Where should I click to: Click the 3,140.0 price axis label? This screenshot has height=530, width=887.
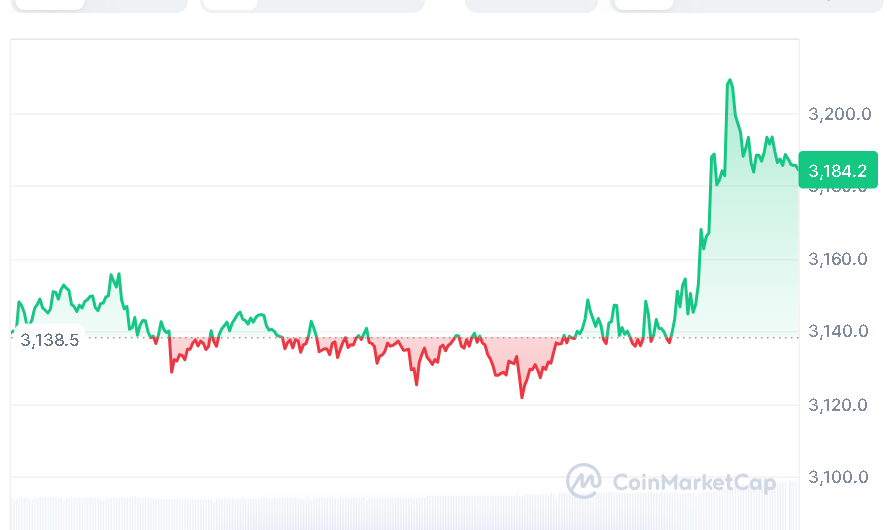point(840,332)
